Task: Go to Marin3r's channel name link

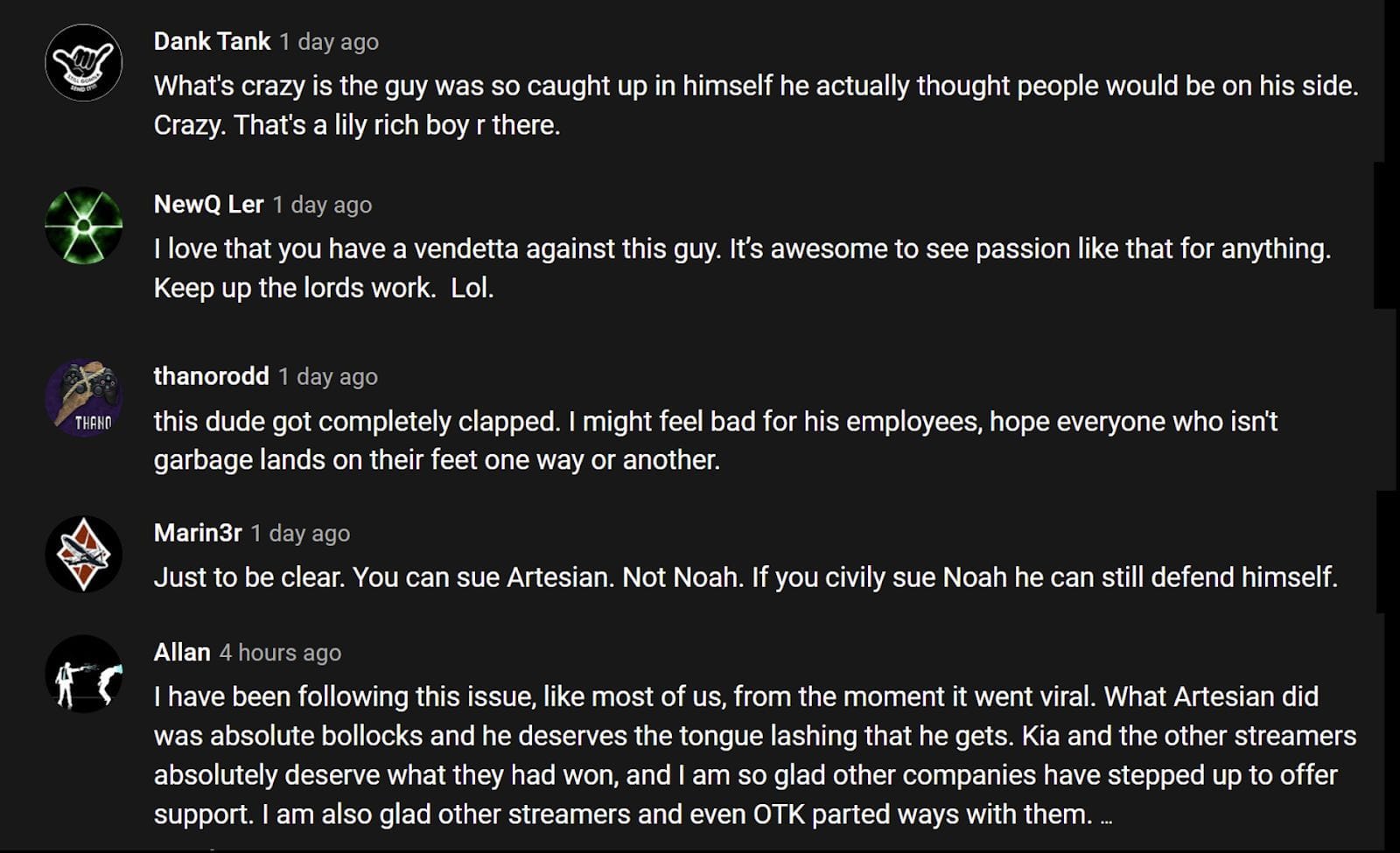Action: point(198,533)
